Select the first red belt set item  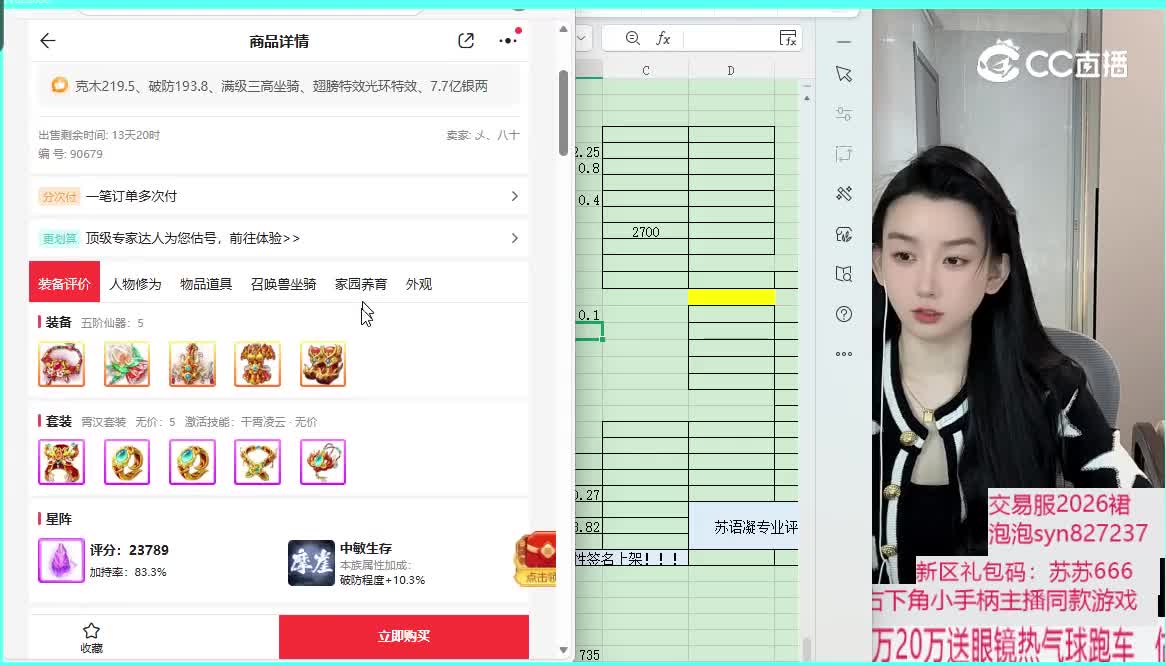[x=62, y=462]
